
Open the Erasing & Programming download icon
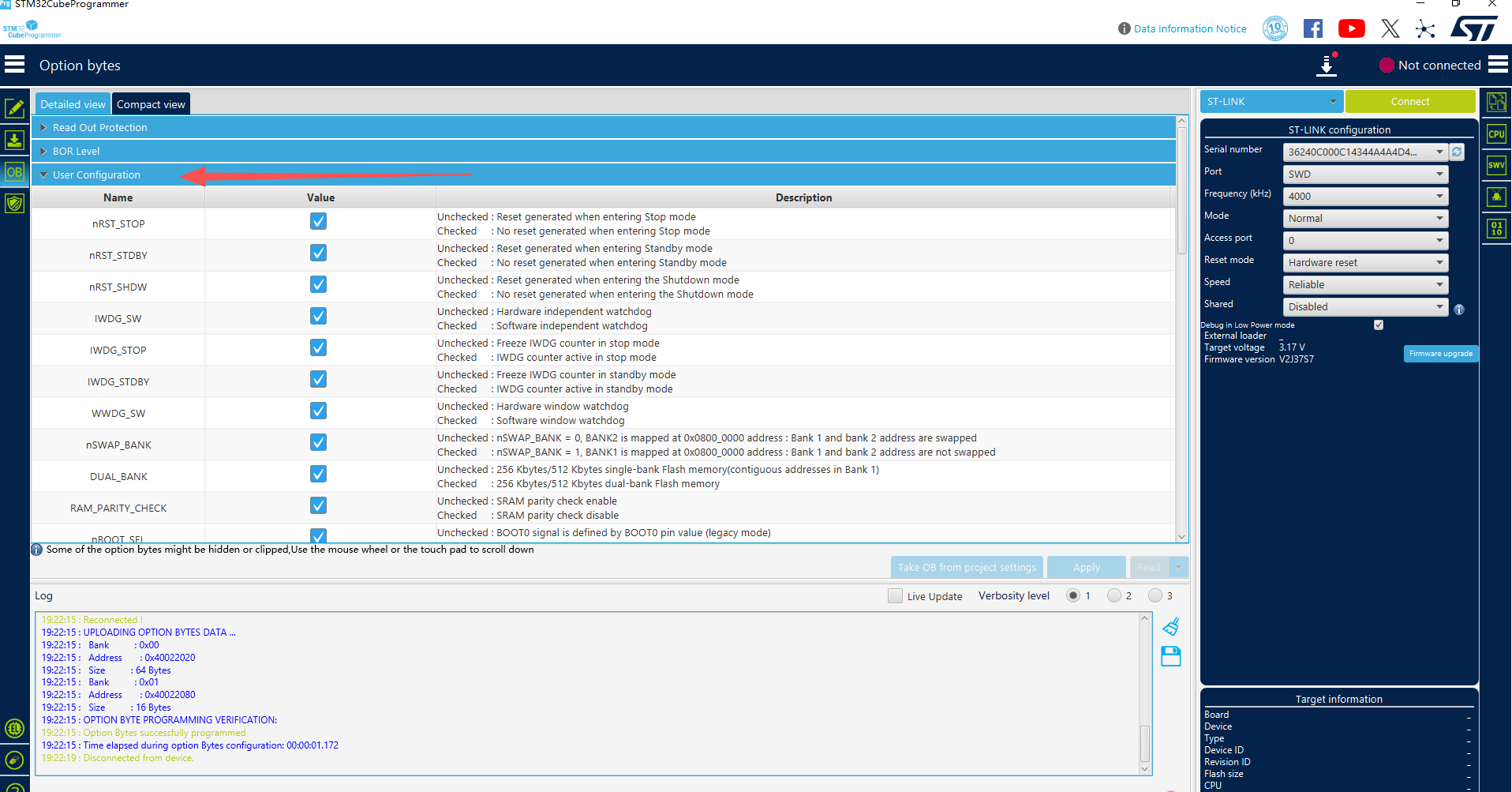[x=14, y=141]
